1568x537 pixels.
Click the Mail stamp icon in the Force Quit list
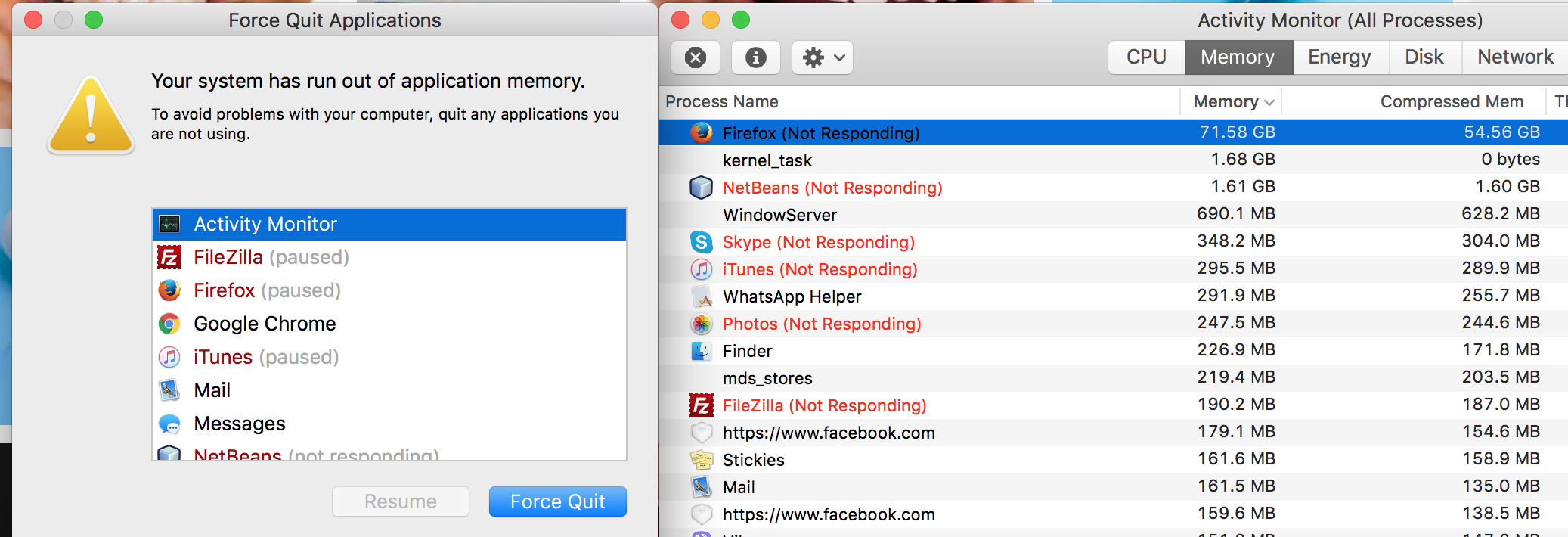[x=169, y=390]
